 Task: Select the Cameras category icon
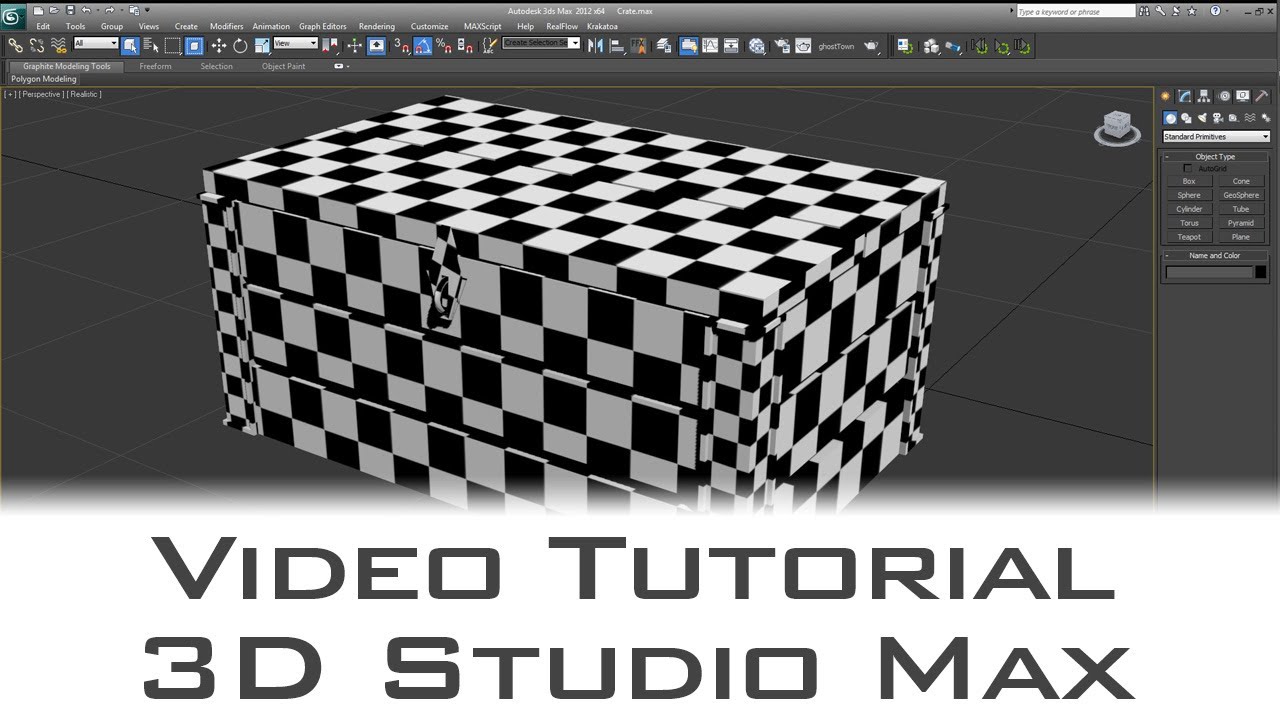1218,118
